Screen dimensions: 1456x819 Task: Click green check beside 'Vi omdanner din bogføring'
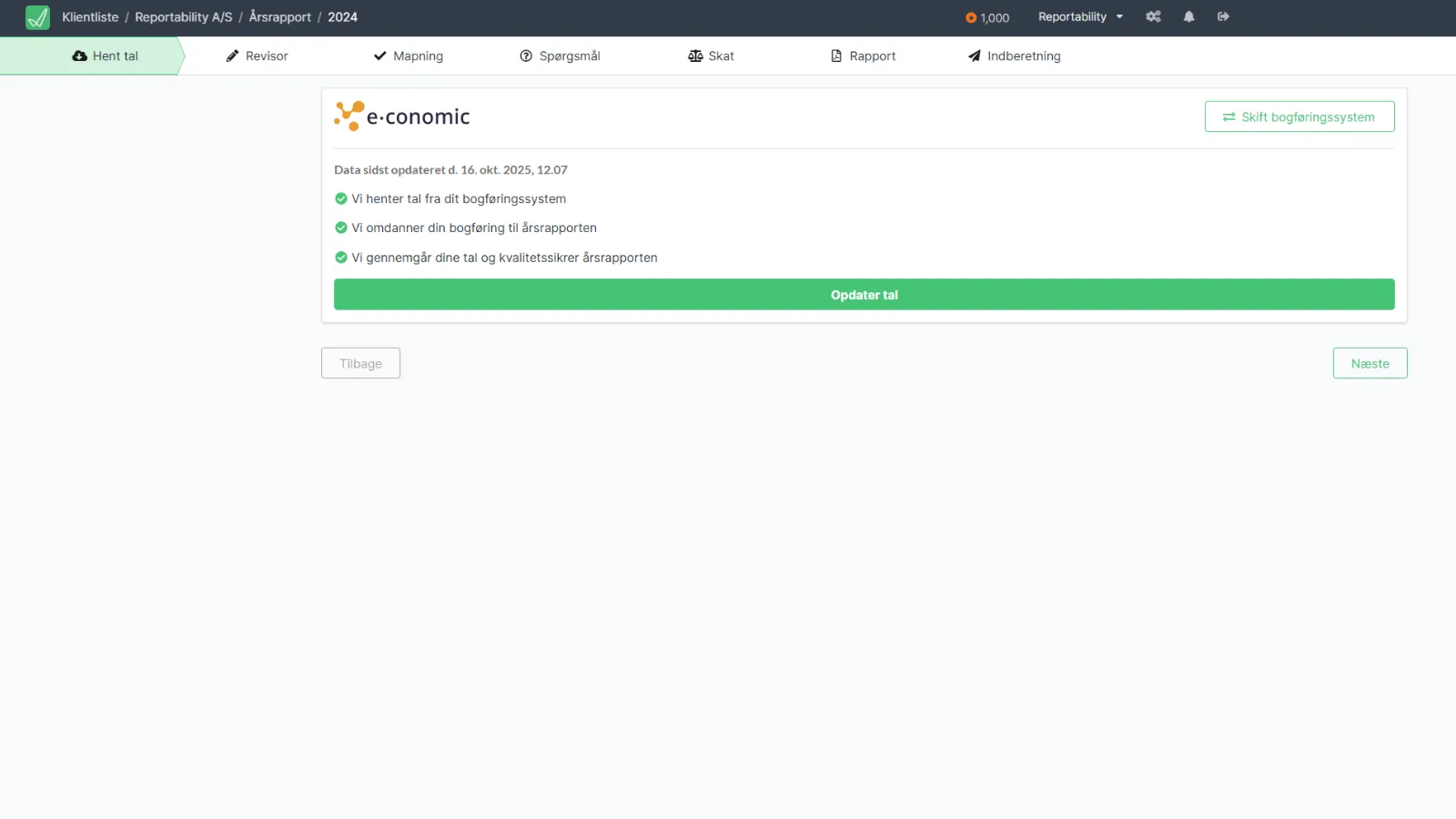pos(341,227)
